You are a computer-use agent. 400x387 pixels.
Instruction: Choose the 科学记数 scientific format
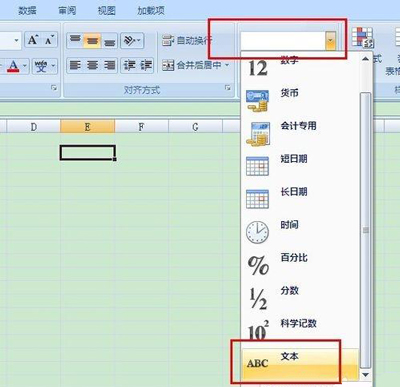point(300,330)
